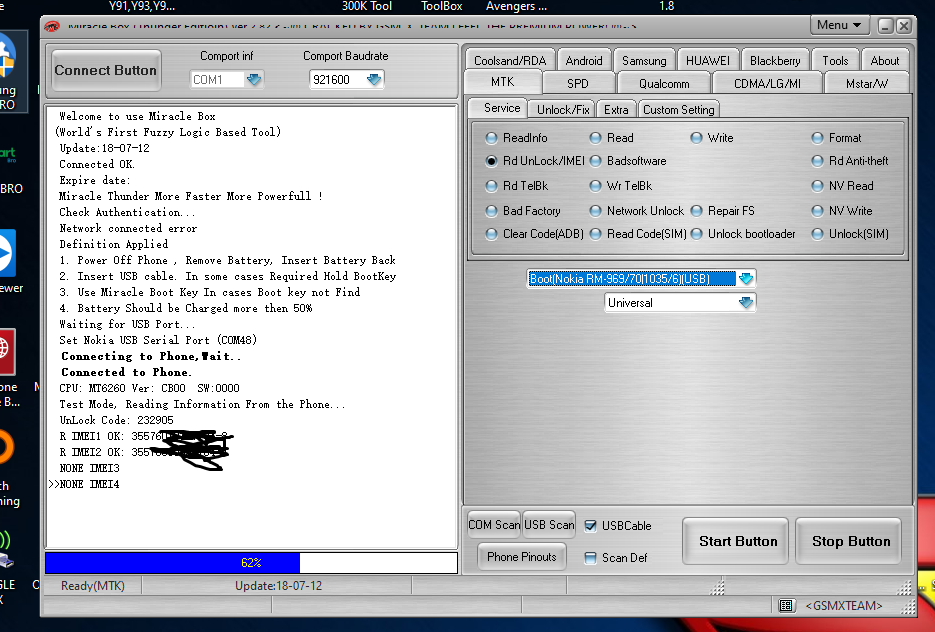Screen dimensions: 935x632
Task: Select the Bad Factory radio option
Action: [x=491, y=211]
